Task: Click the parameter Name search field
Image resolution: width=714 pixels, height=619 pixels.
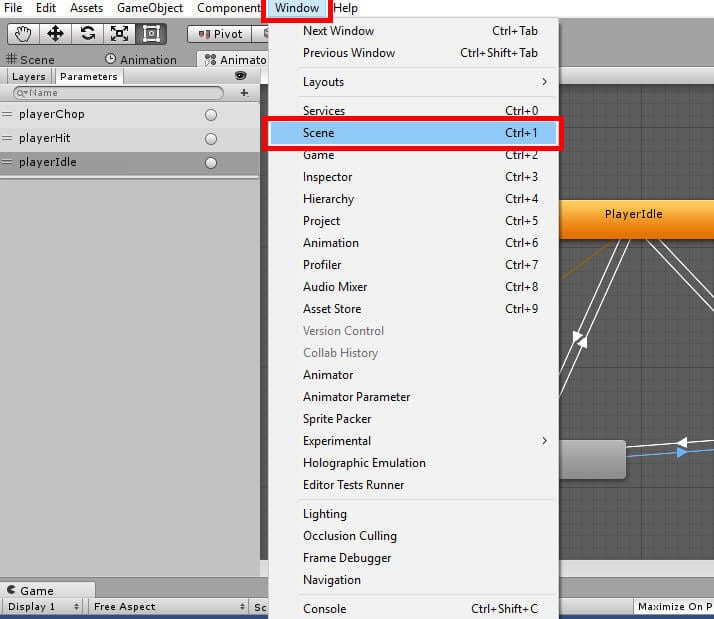Action: pos(118,93)
